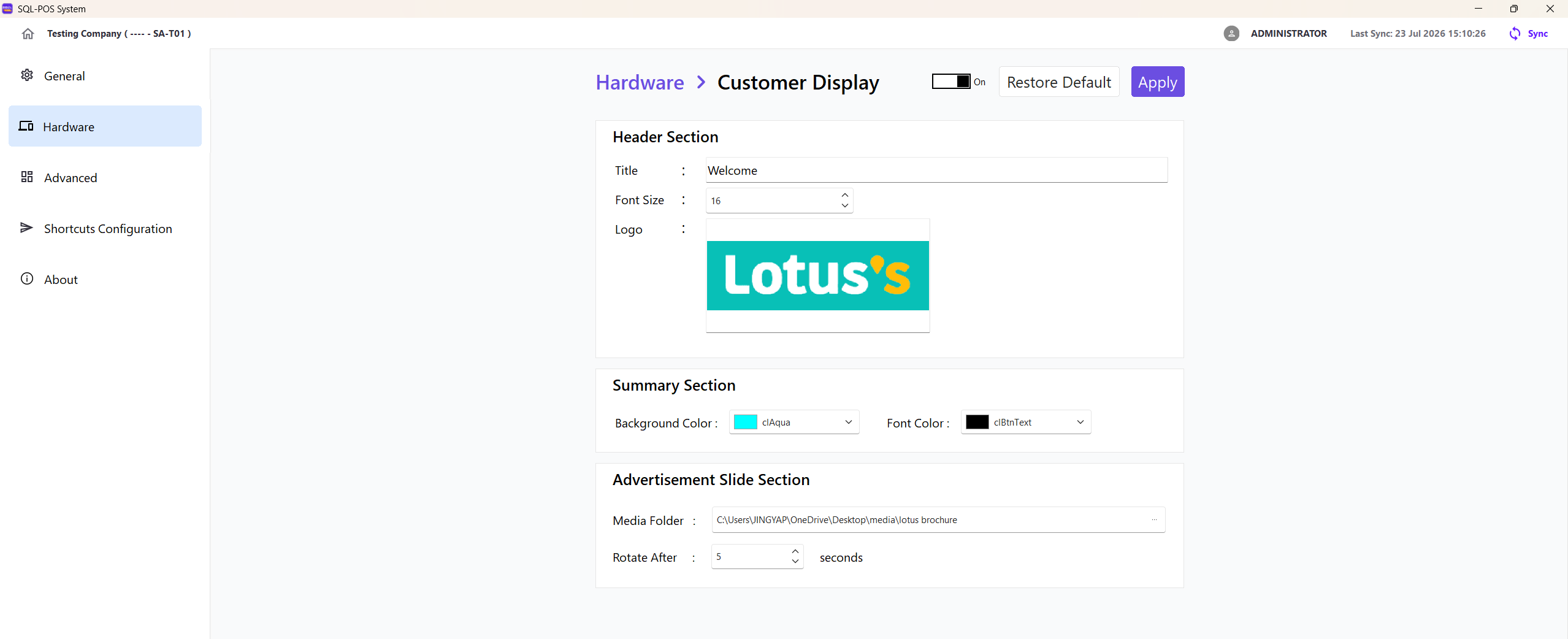This screenshot has width=1568, height=639.
Task: Increase the Font Size value
Action: pos(845,195)
